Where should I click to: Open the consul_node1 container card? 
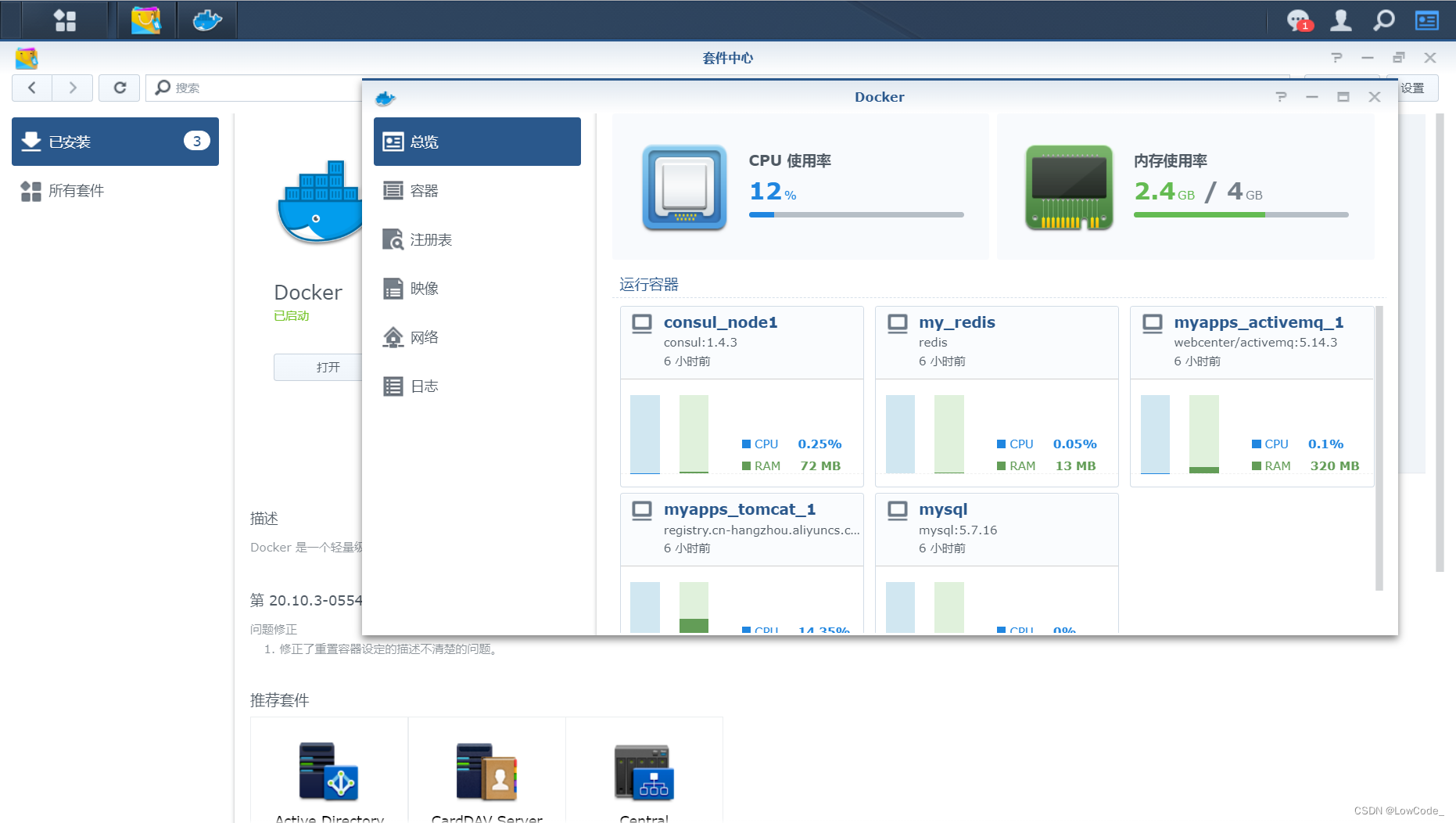[742, 397]
